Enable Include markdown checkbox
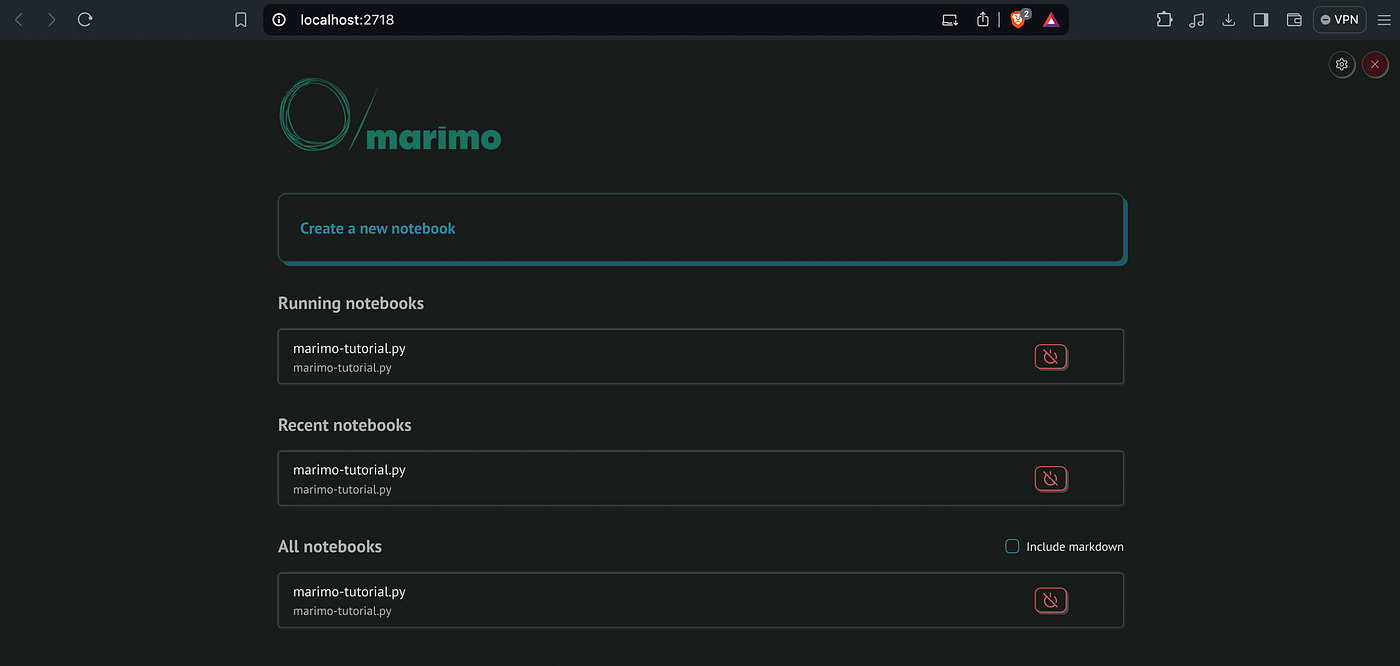 pyautogui.click(x=1012, y=546)
